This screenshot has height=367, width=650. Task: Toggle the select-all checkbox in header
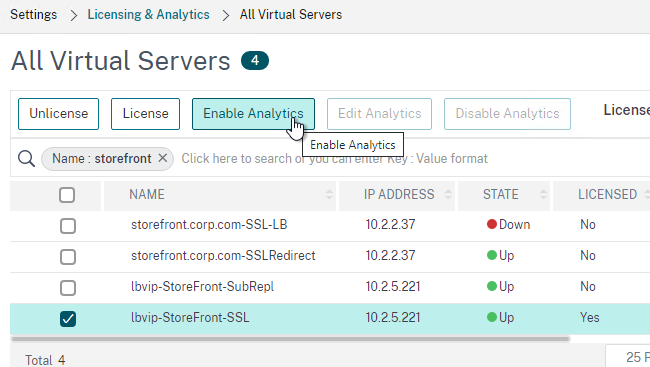67,195
